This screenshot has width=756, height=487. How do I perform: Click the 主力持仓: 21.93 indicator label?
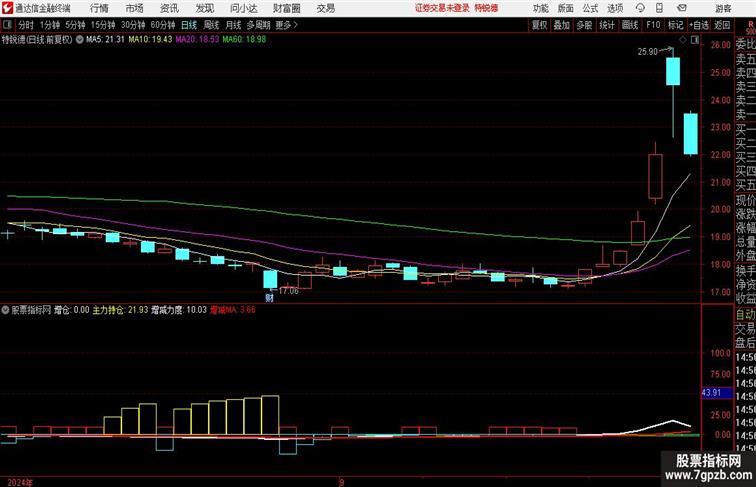(x=120, y=310)
